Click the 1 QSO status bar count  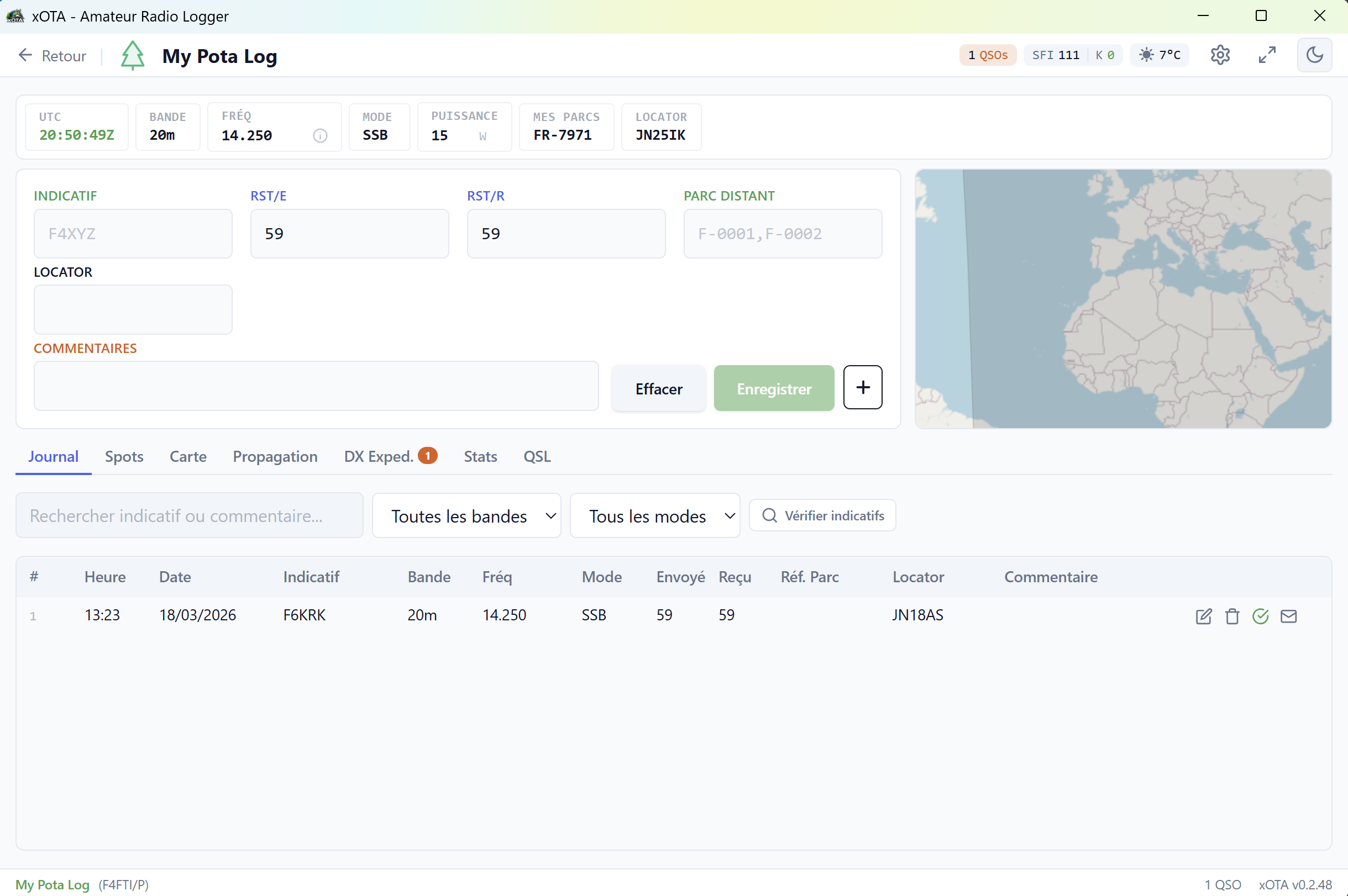pyautogui.click(x=1223, y=884)
